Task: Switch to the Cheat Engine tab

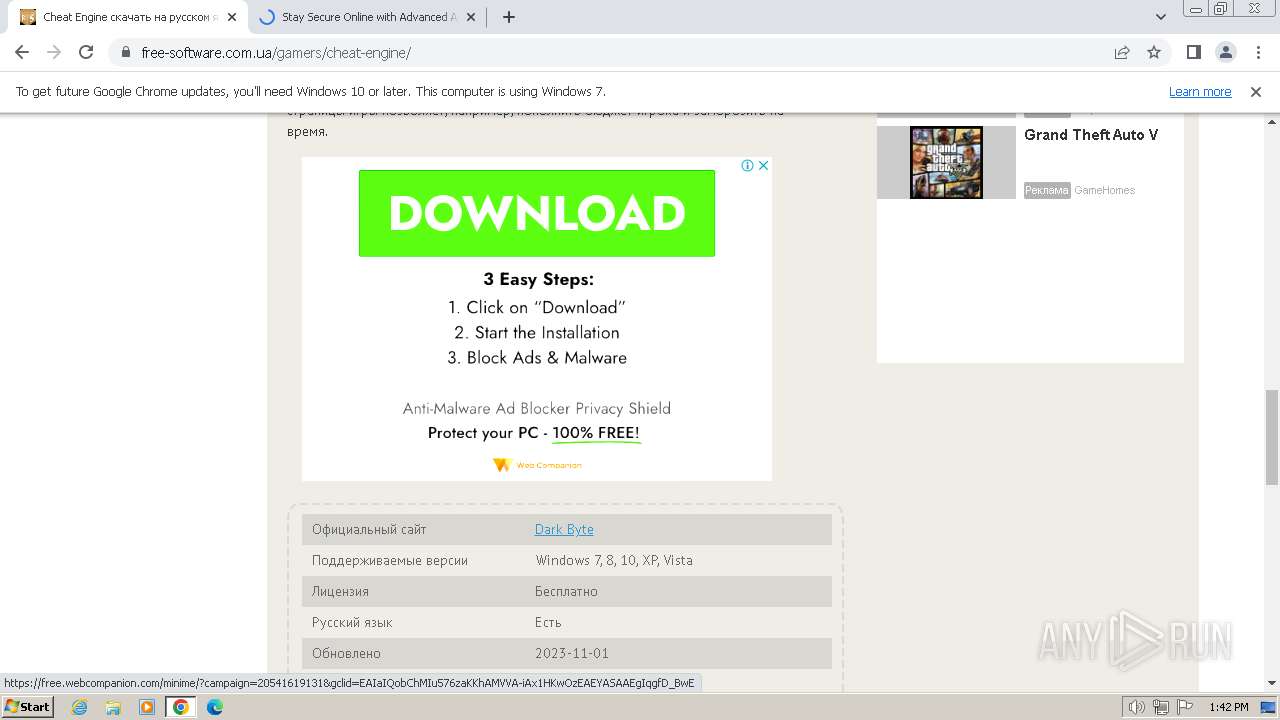Action: (x=128, y=17)
